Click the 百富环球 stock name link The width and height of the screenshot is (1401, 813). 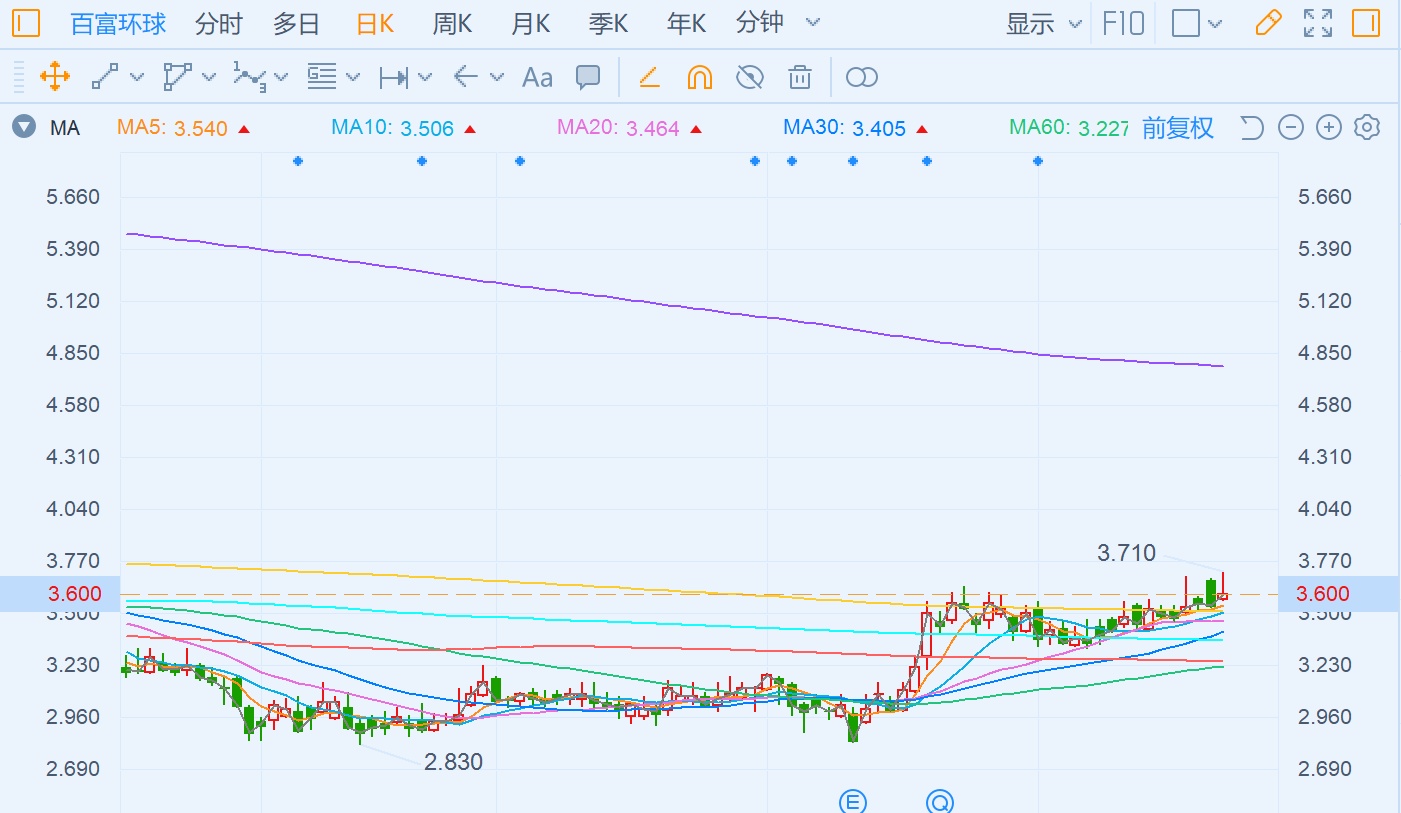click(119, 23)
